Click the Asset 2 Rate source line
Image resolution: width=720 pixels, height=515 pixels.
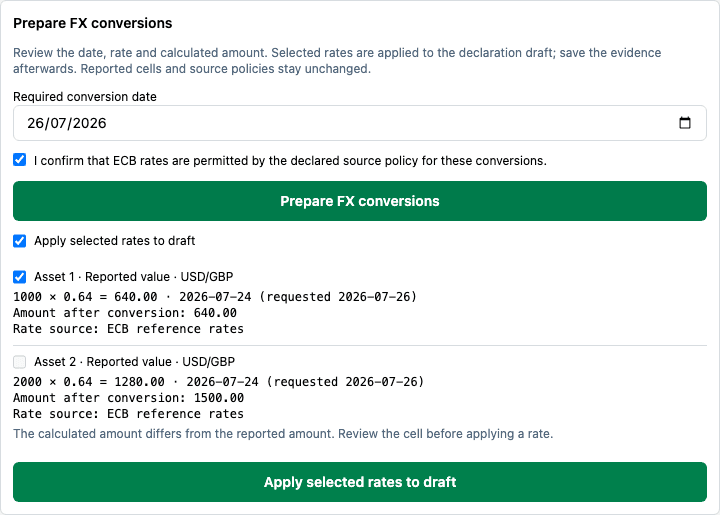click(x=129, y=414)
